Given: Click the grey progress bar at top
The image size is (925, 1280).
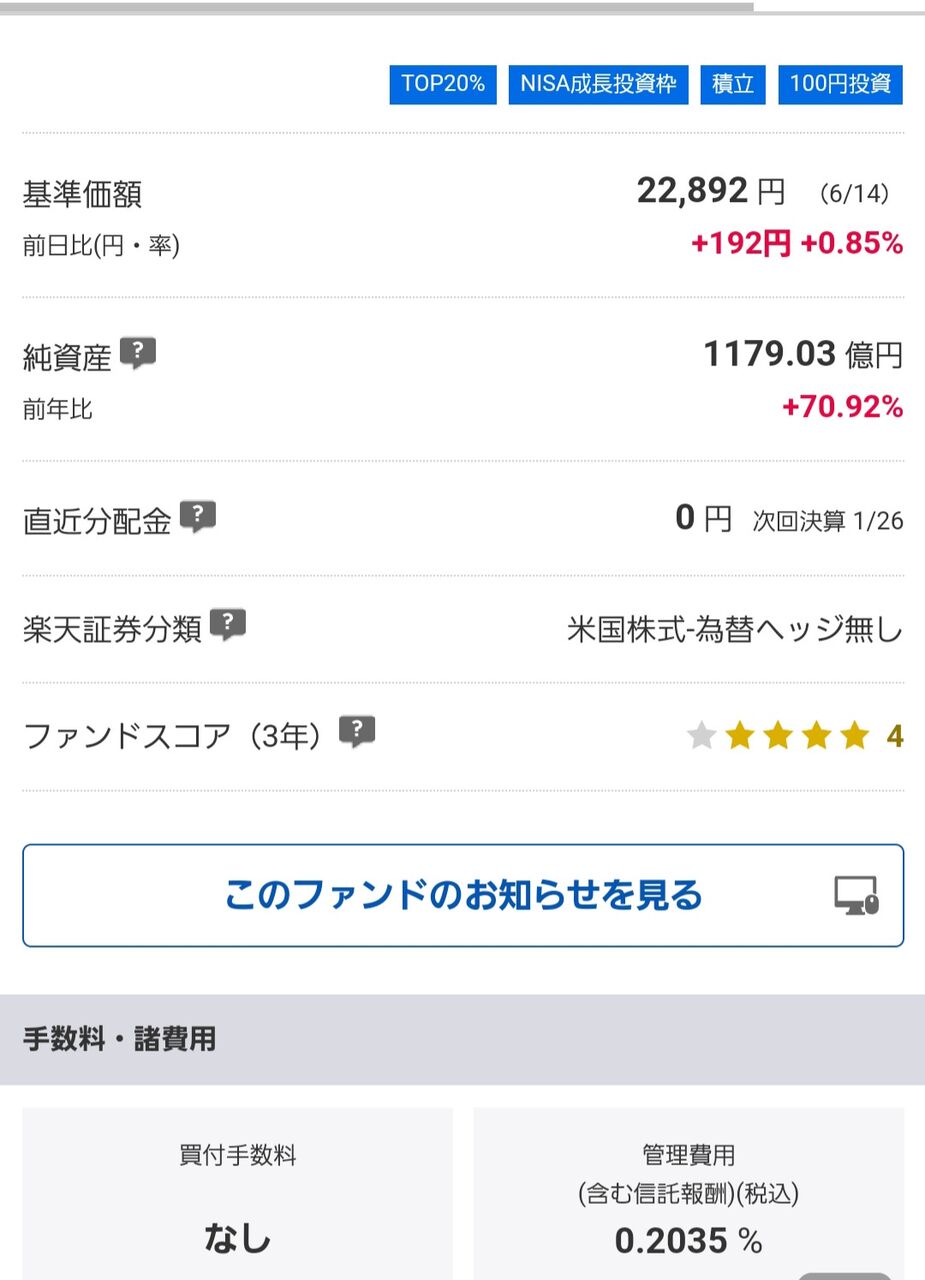Looking at the screenshot, I should pyautogui.click(x=376, y=7).
